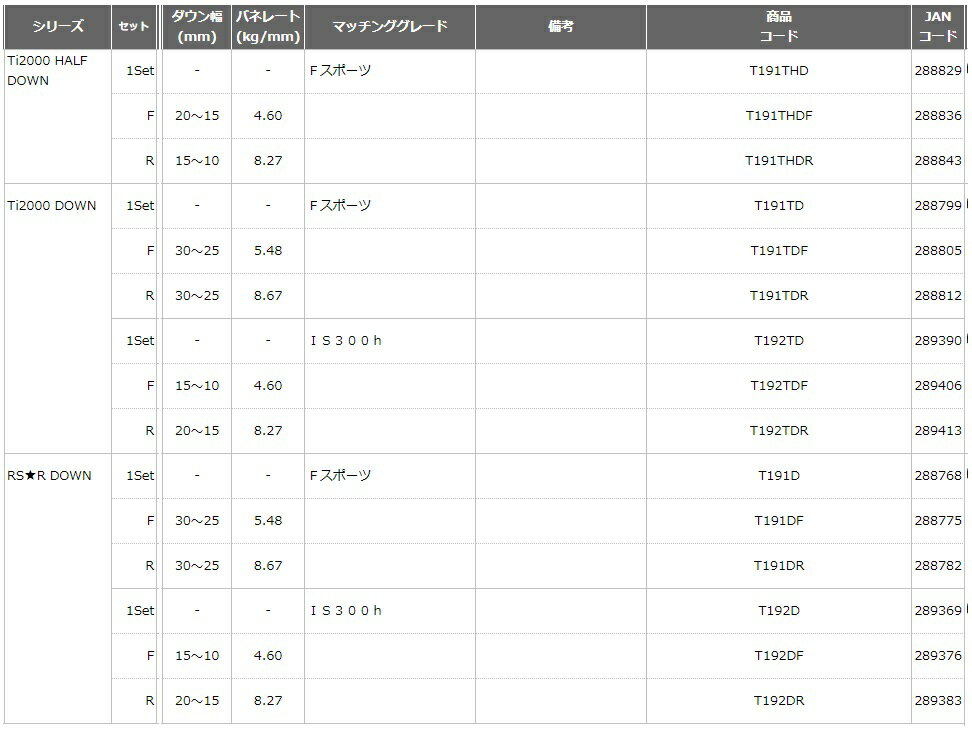Image resolution: width=972 pixels, height=730 pixels.
Task: Select the Ti2000 DOWN series cell
Action: click(x=52, y=206)
